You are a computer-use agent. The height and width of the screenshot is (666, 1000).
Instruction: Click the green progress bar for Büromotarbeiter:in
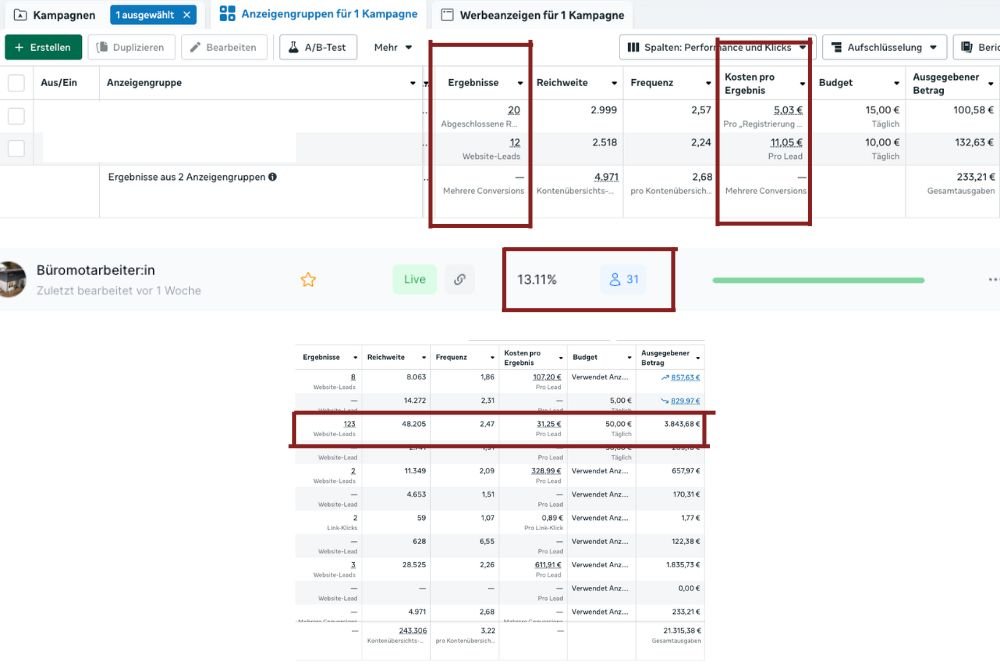[818, 280]
